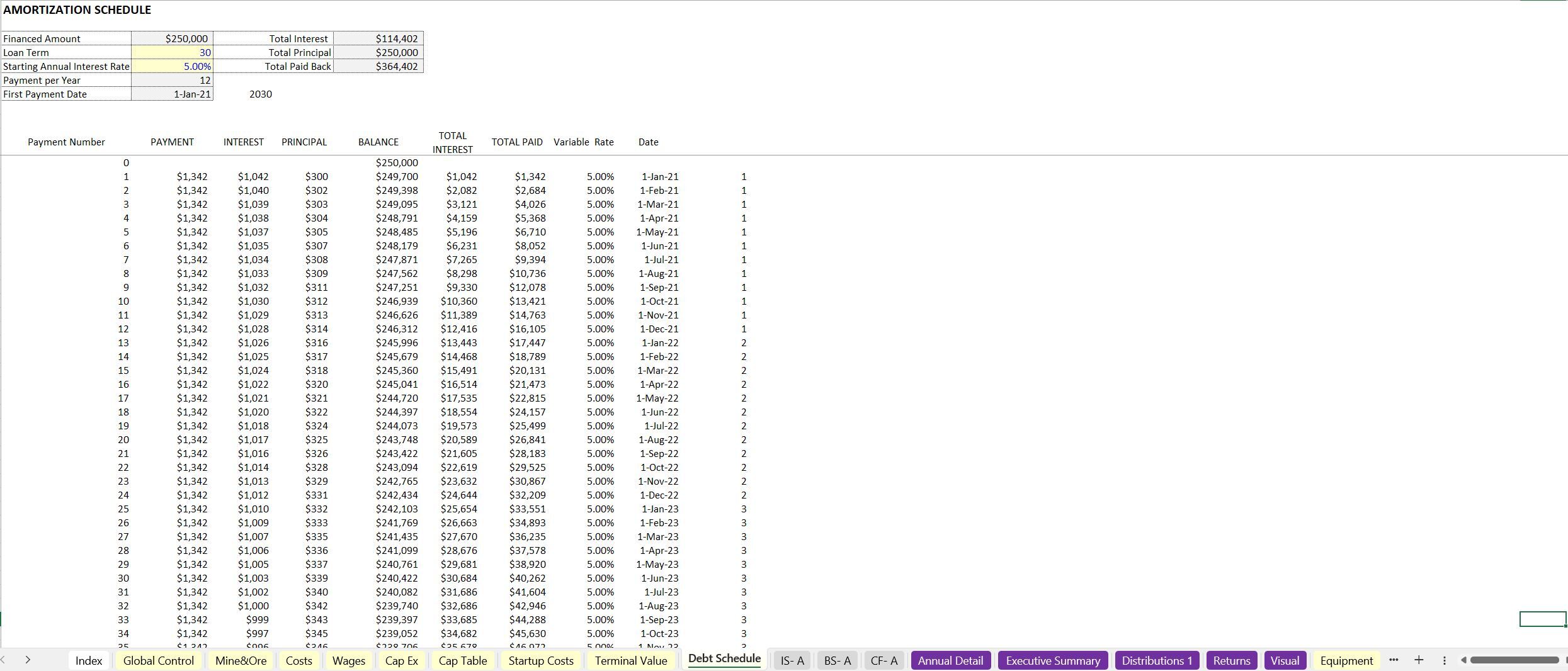Click the left arrow of the horizontal scrollbar

click(x=1465, y=660)
